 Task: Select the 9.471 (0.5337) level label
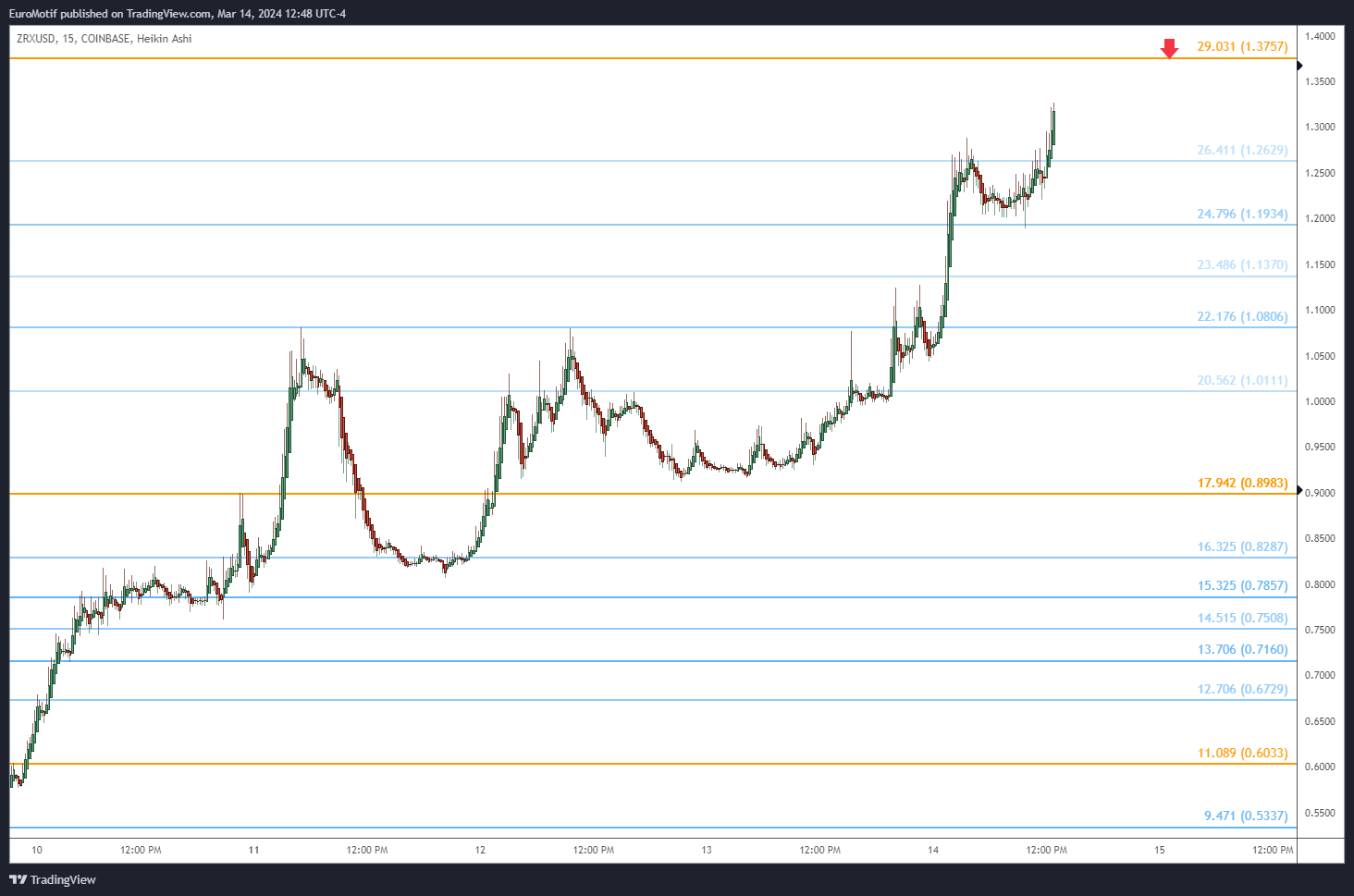pos(1246,816)
